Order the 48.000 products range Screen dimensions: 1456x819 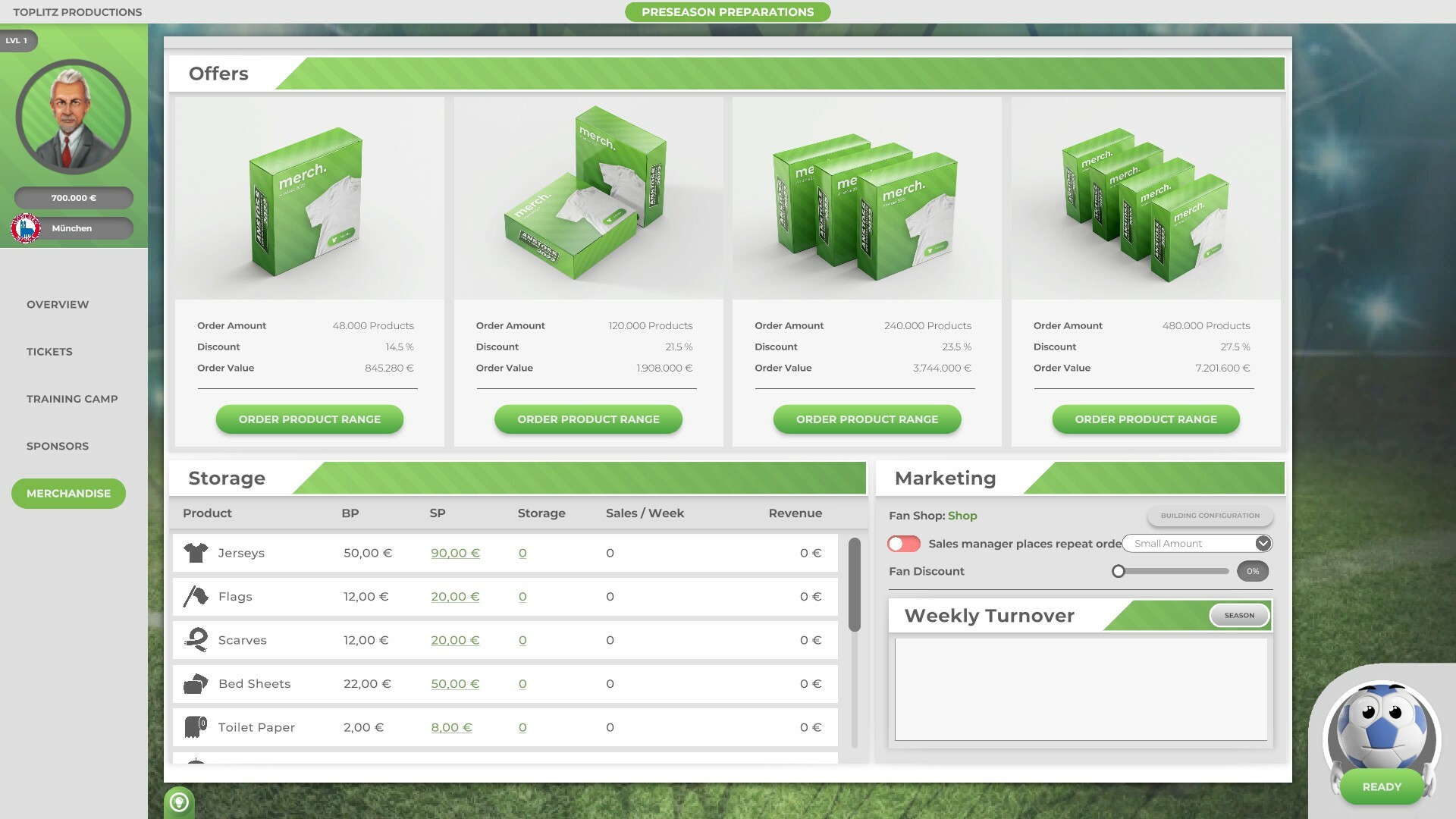tap(309, 419)
